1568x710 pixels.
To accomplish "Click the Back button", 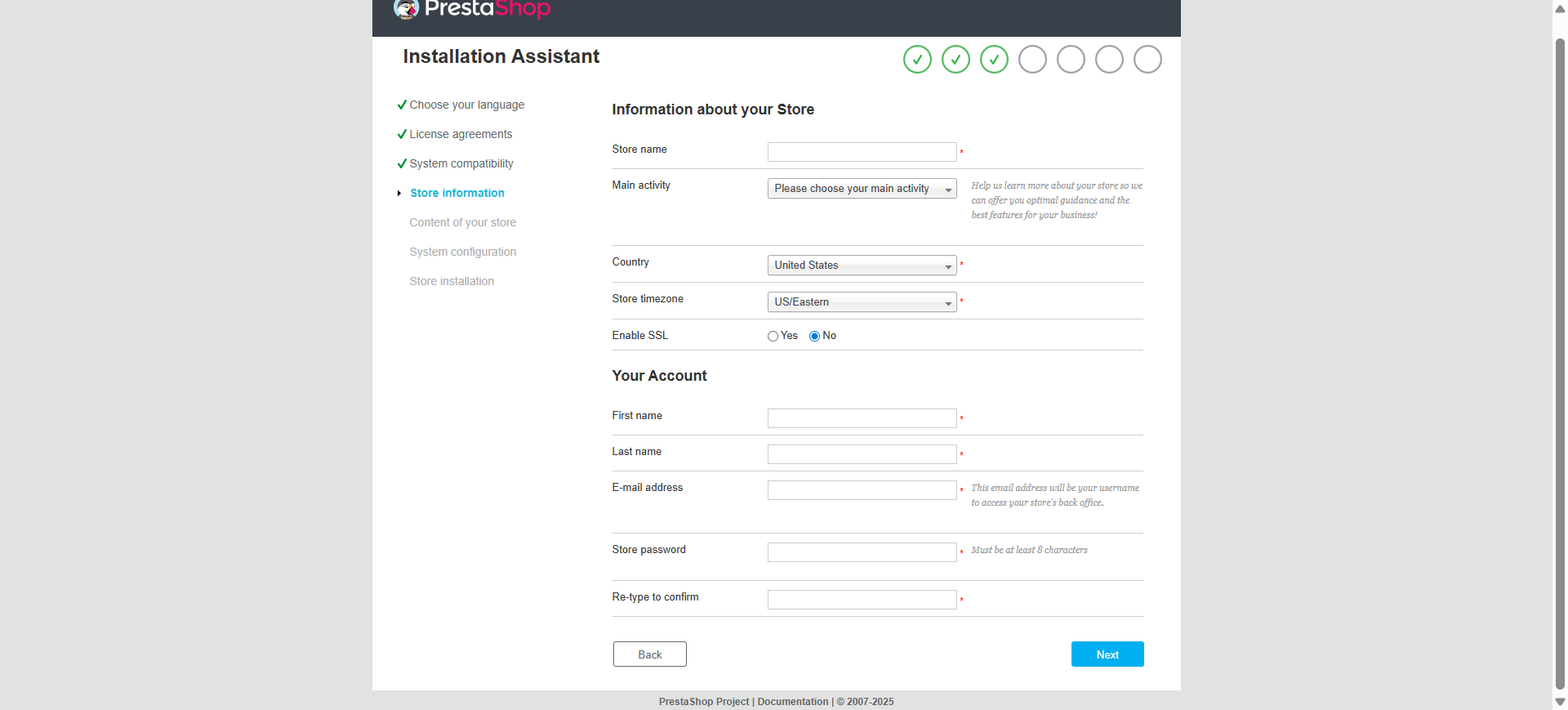I will pyautogui.click(x=649, y=654).
